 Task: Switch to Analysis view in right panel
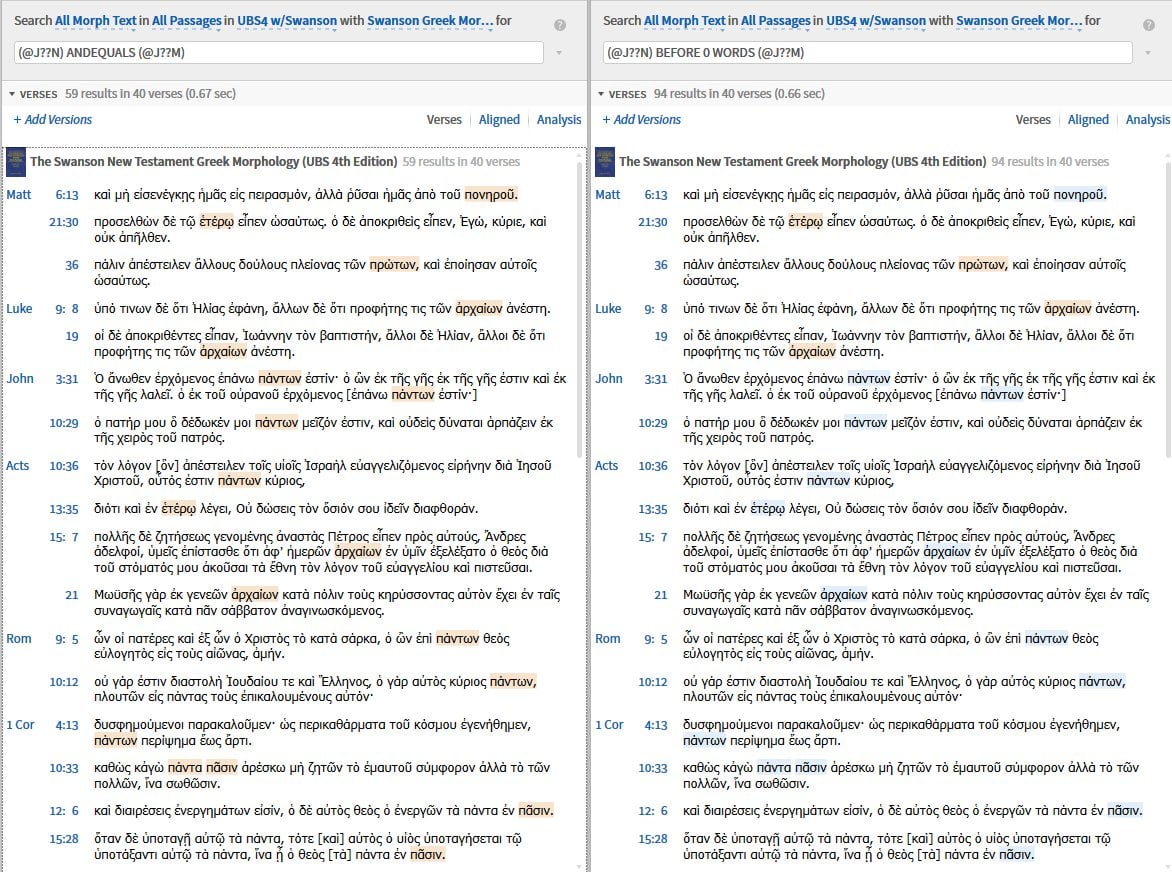tap(1148, 120)
